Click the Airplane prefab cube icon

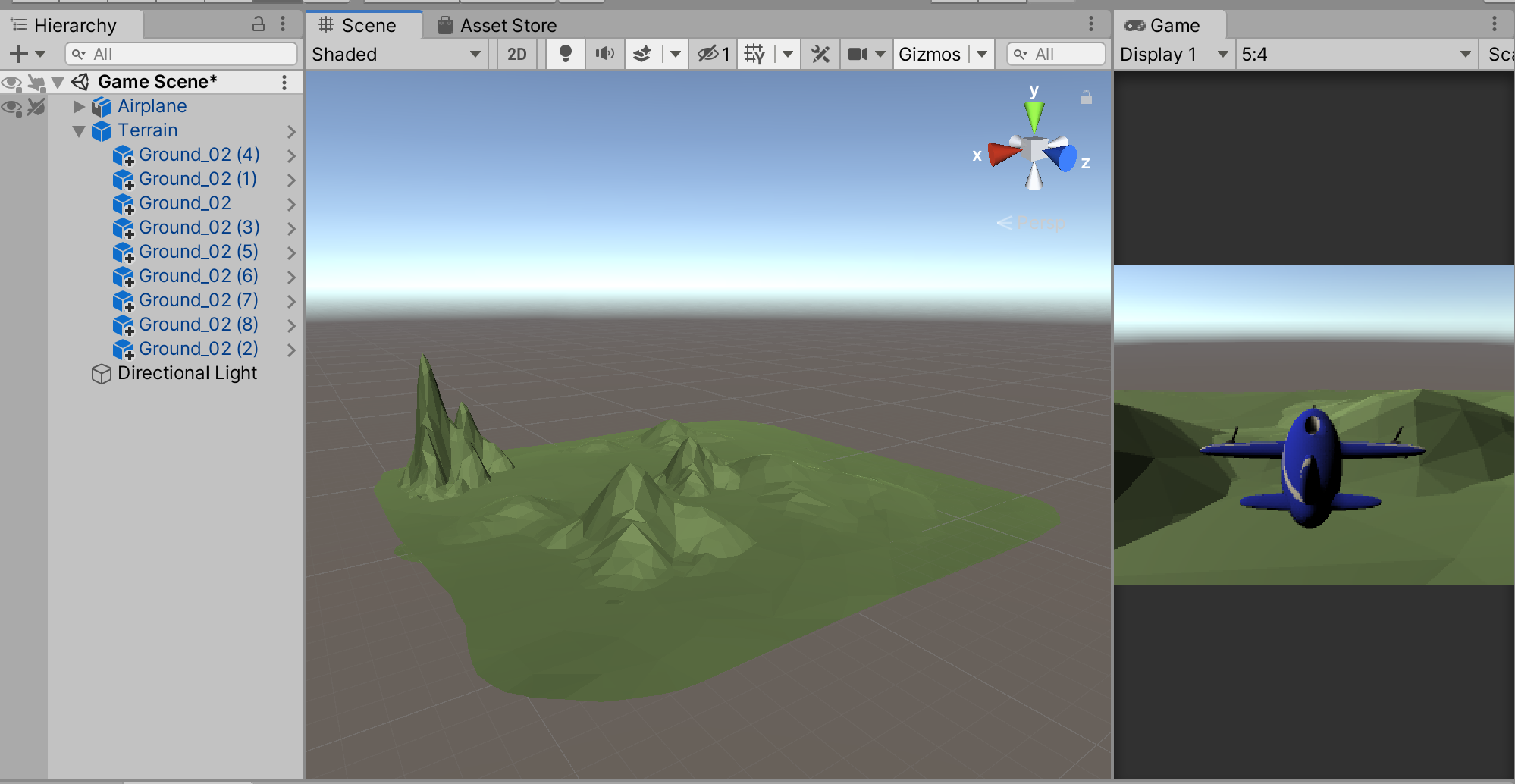point(102,107)
